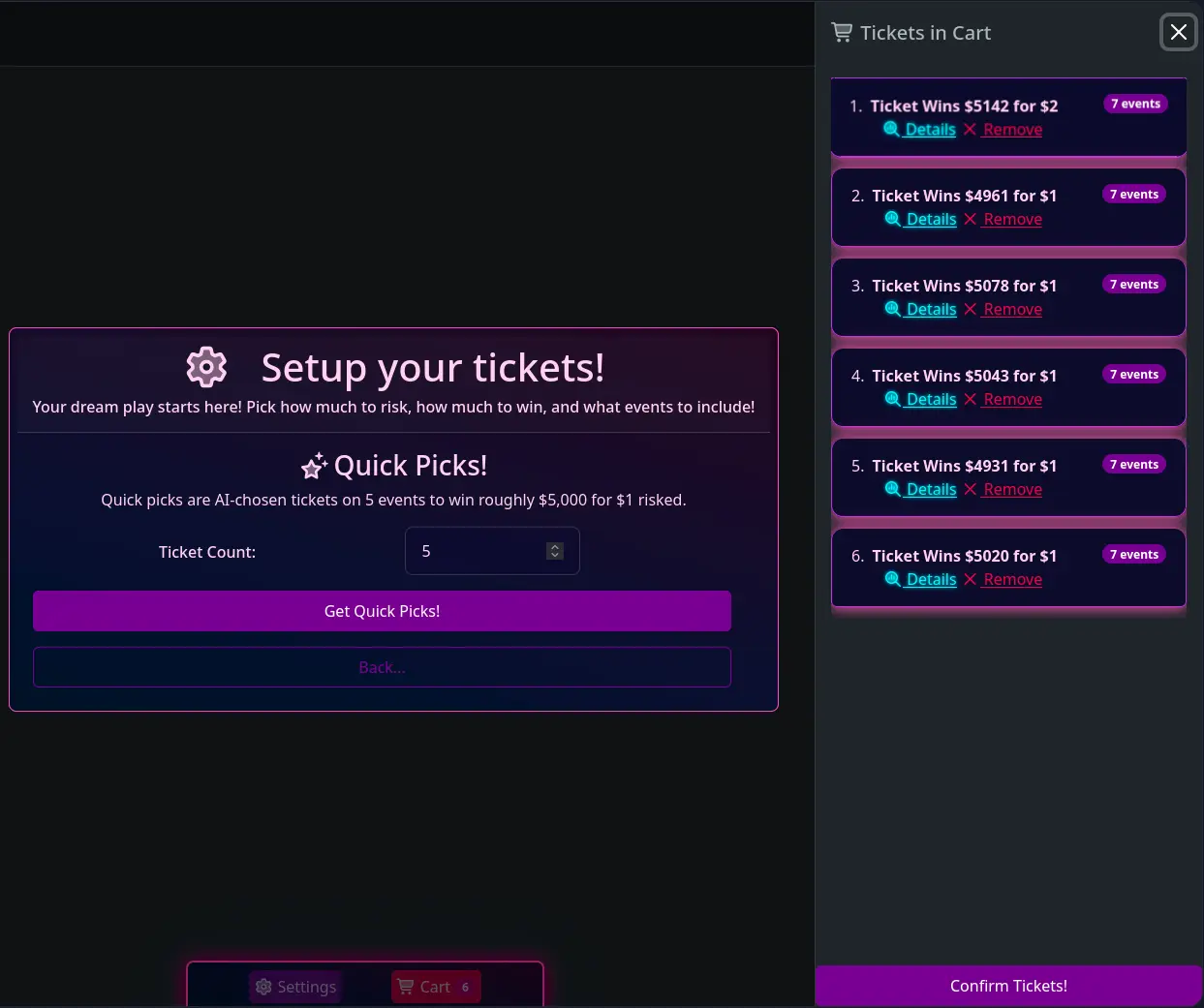Screen dimensions: 1204x1008
Task: Click the gear icon beside Setup your tickets
Action: tap(206, 367)
